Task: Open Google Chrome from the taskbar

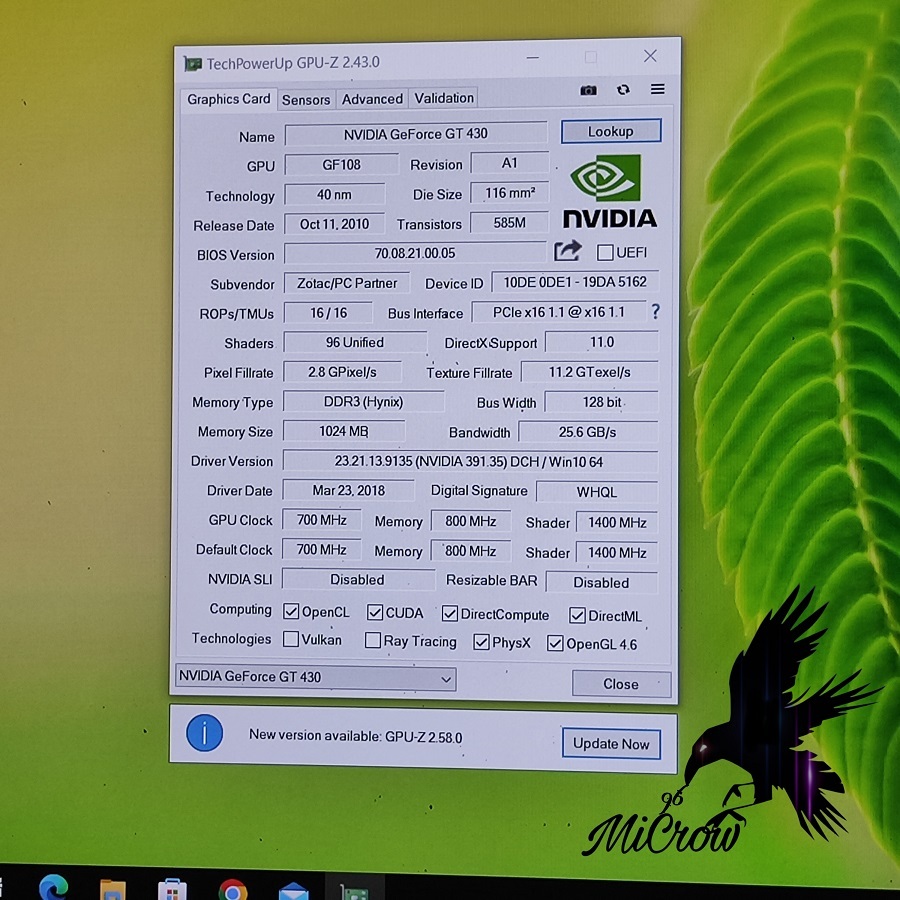Action: pos(233,889)
